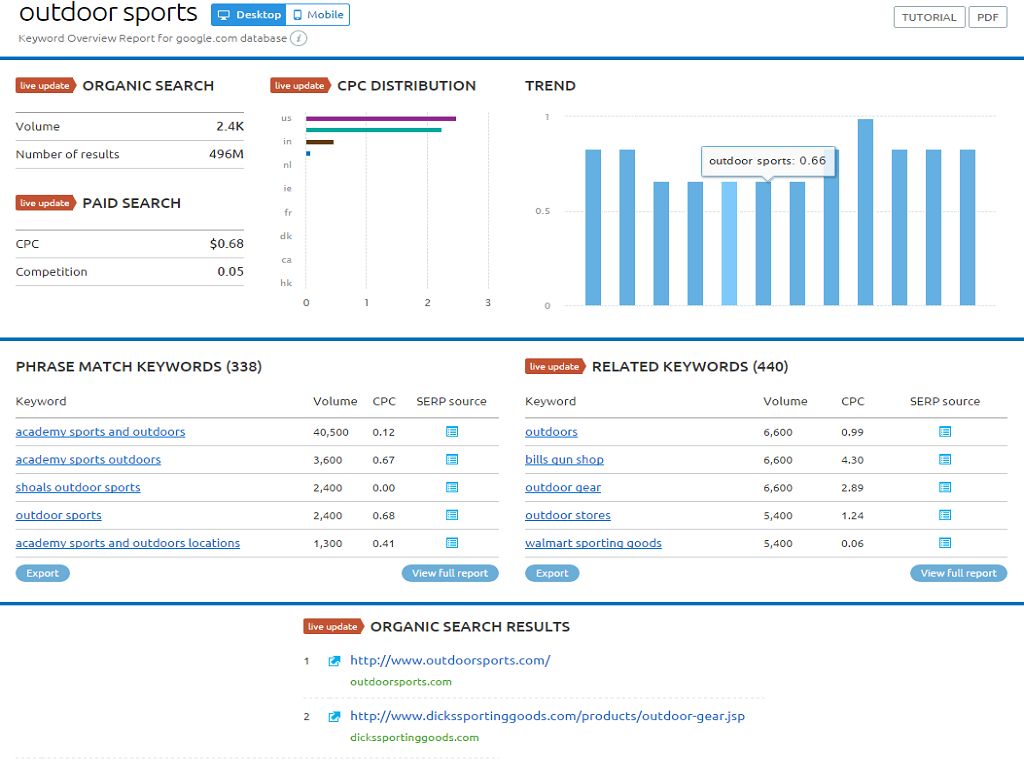Open SERP source icon for outdoor gear

pyautogui.click(x=945, y=488)
